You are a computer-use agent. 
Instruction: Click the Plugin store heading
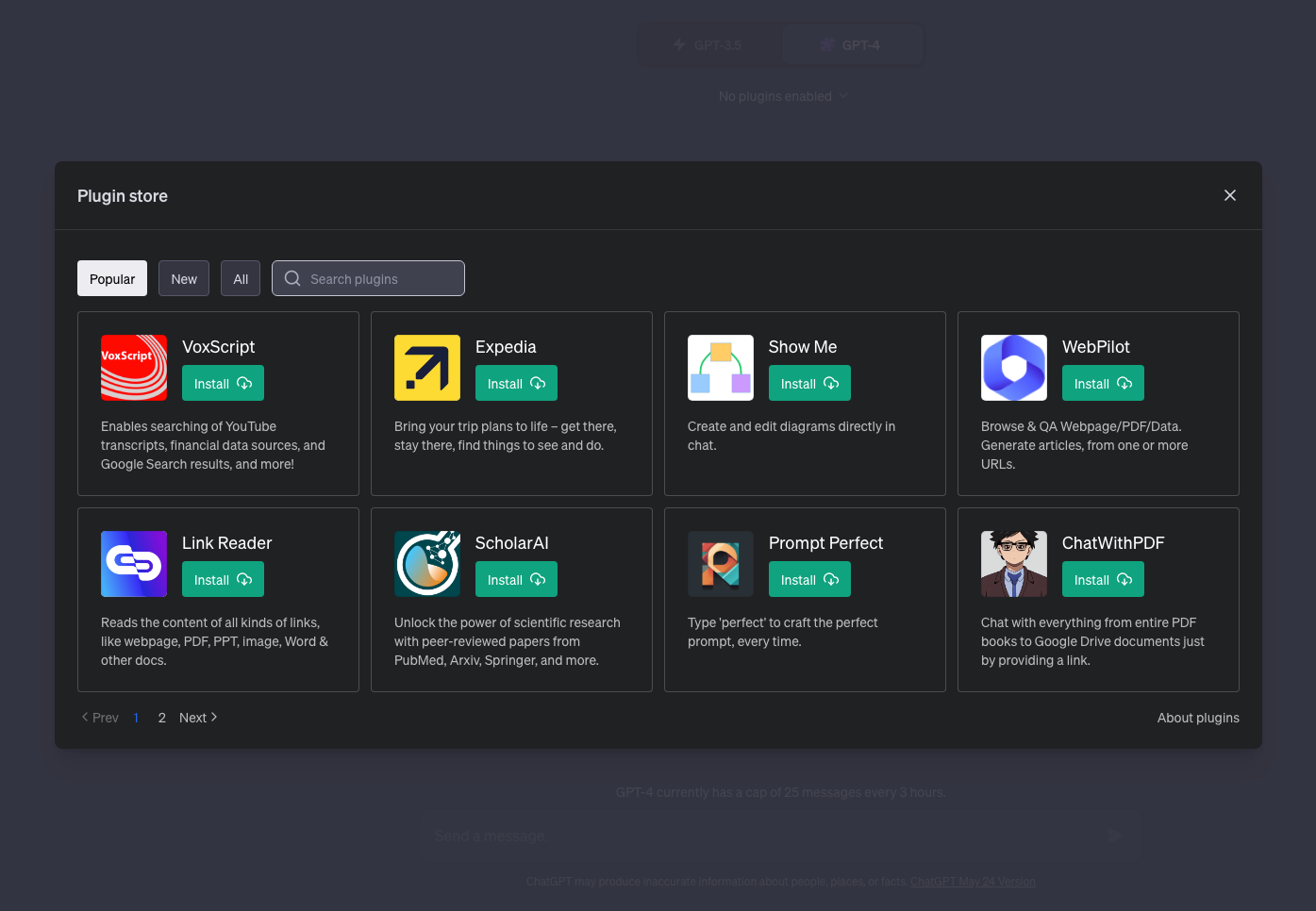coord(123,196)
